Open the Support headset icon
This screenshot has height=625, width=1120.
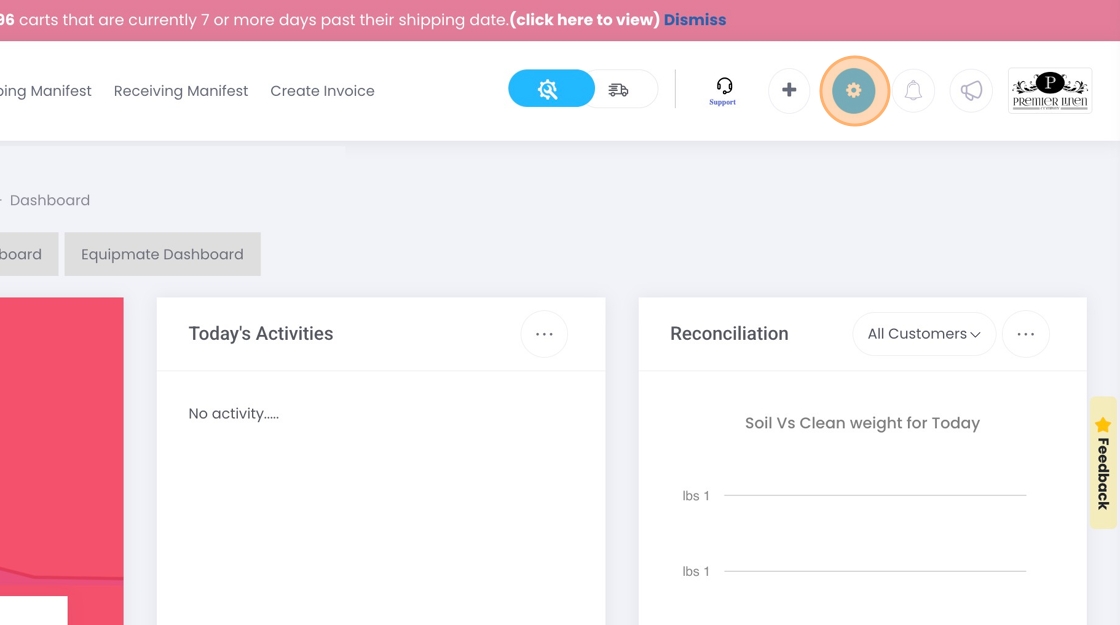pos(723,91)
